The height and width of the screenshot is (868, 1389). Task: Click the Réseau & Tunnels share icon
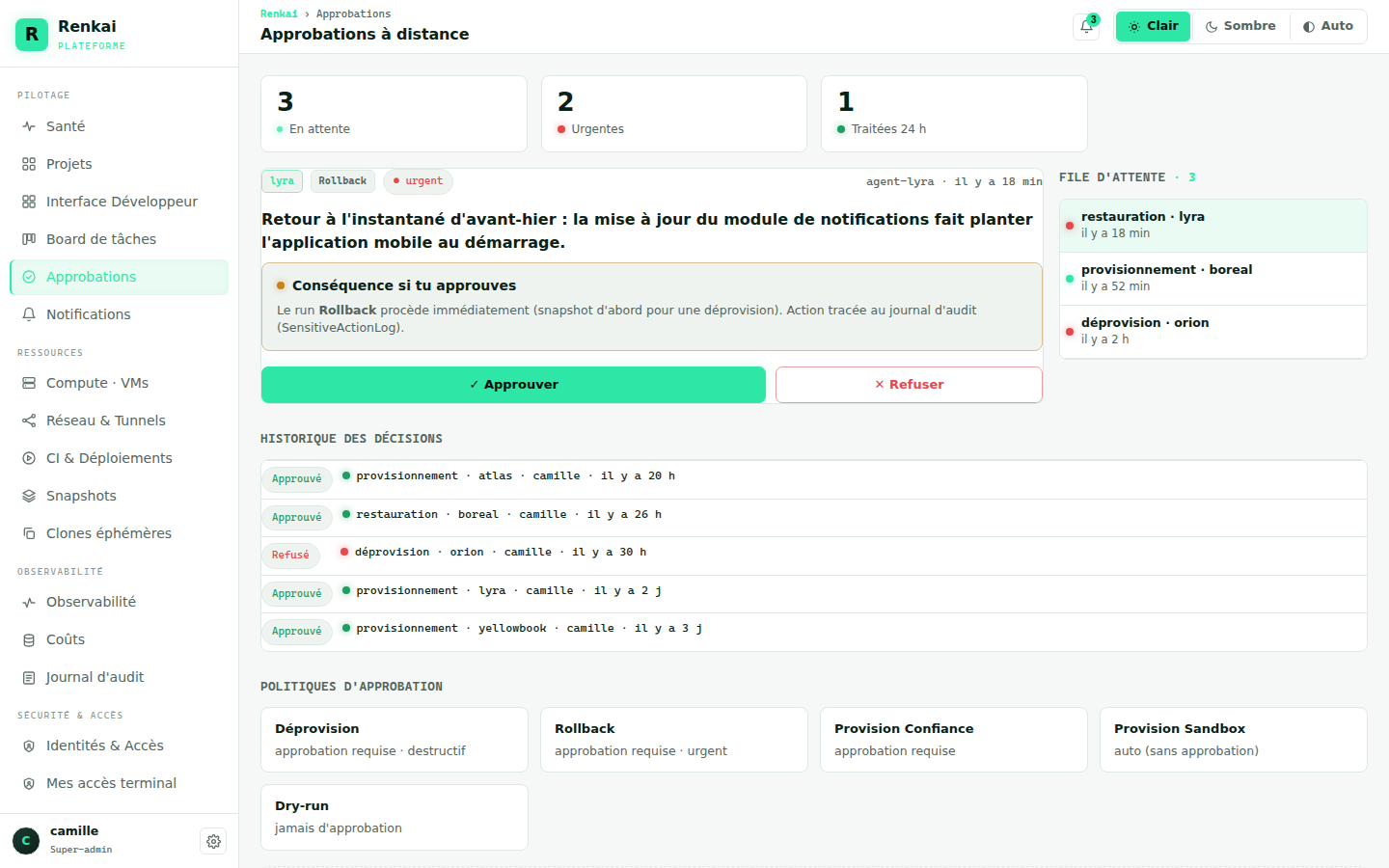29,420
